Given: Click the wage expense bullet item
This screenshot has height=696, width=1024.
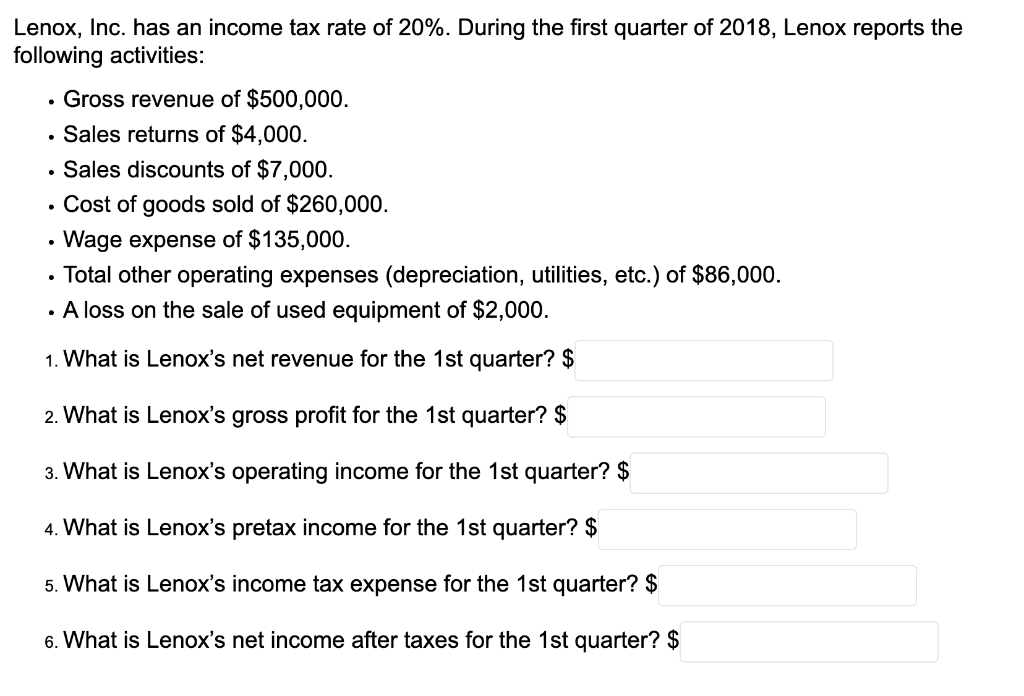Looking at the screenshot, I should click(x=205, y=239).
